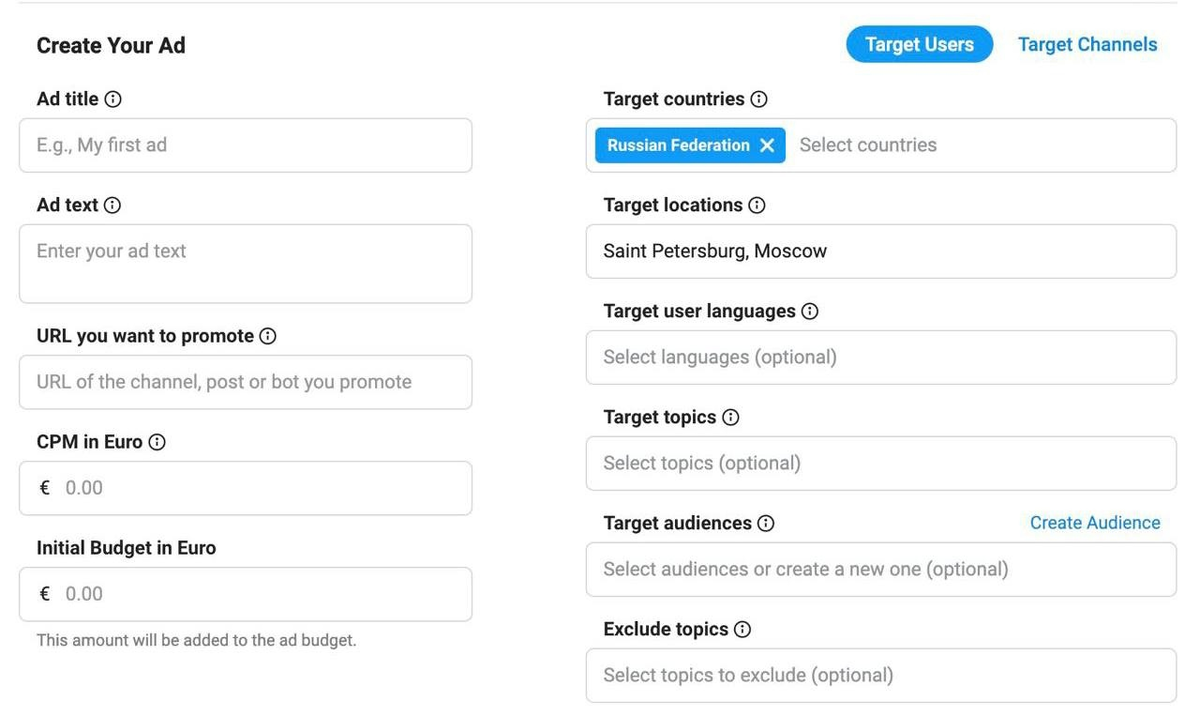Open the Select topics dropdown
This screenshot has width=1200, height=716.
(880, 463)
